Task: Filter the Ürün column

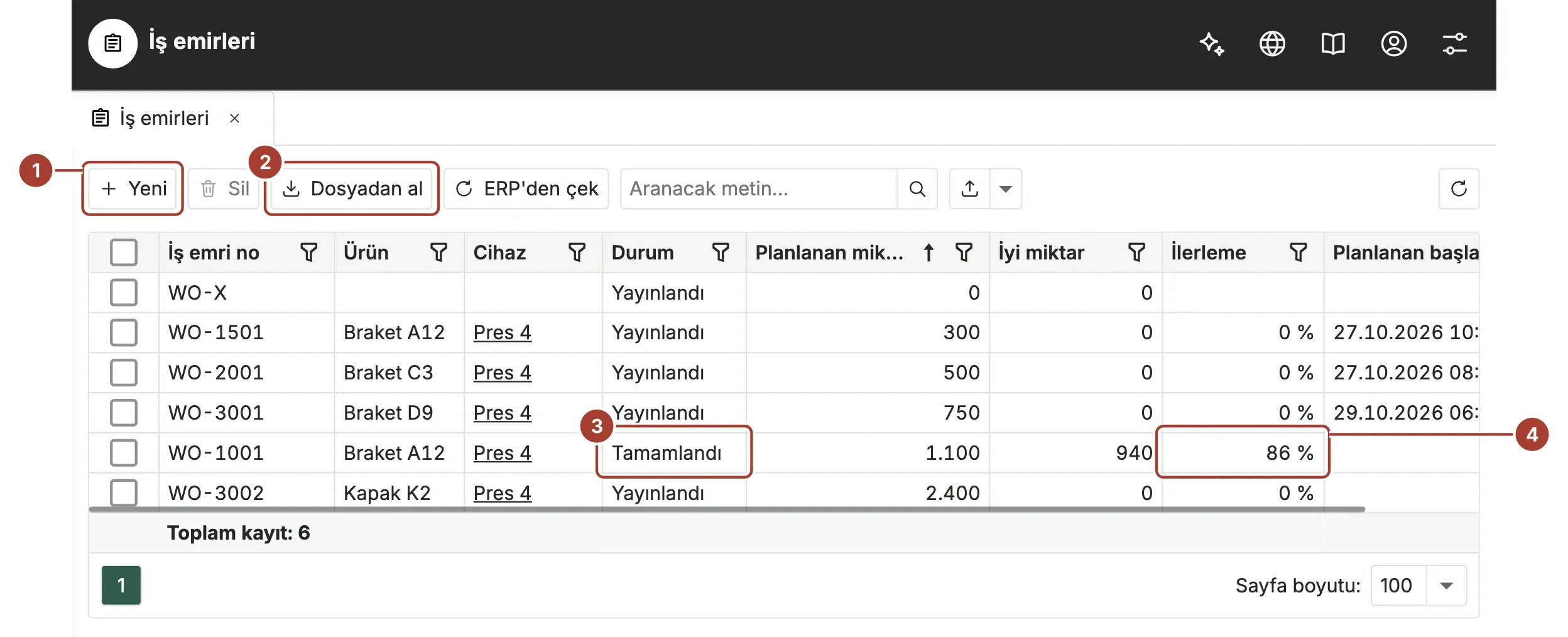Action: (x=438, y=253)
